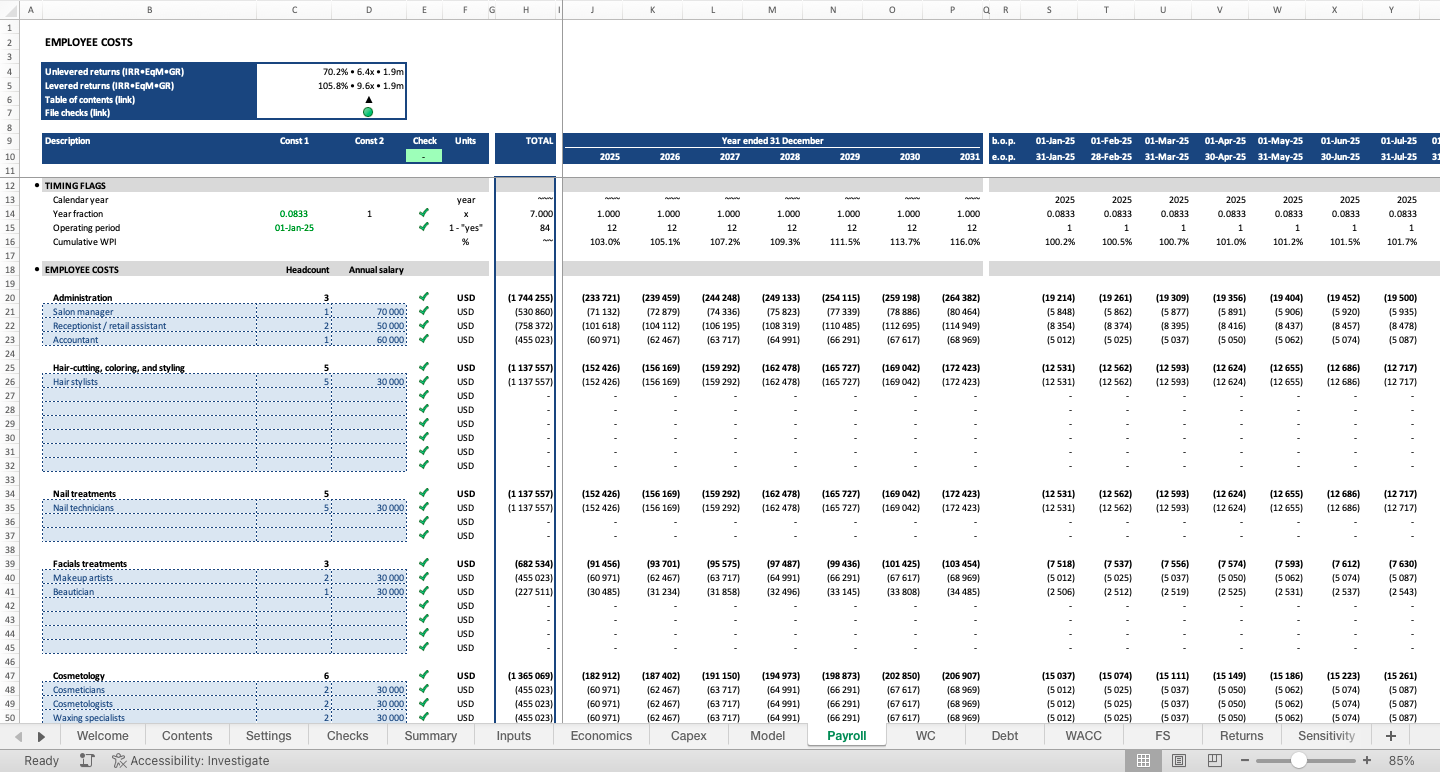Switch to the Model sheet
The image size is (1440, 772).
[x=767, y=736]
